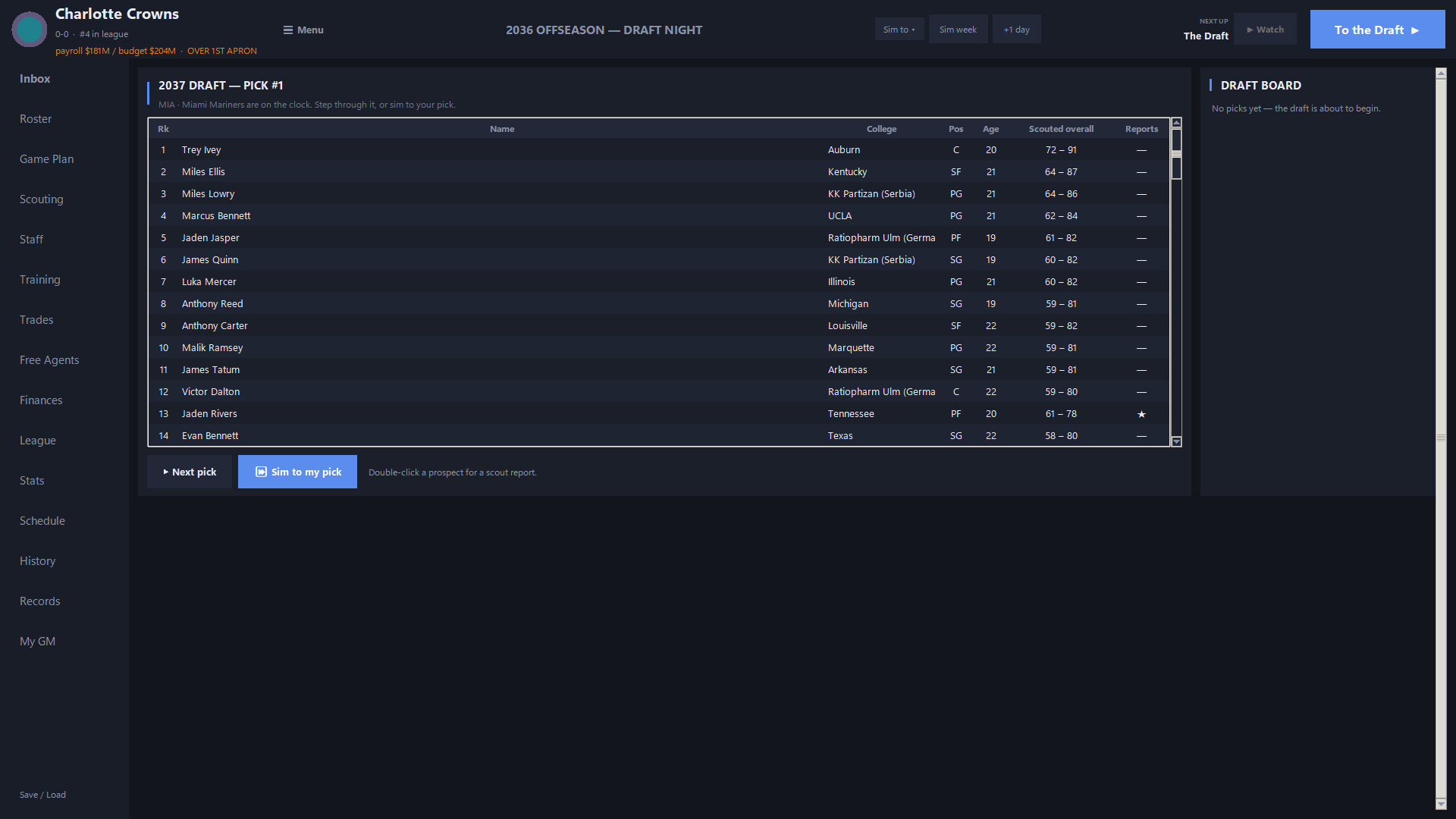View Stats page
The image size is (1456, 819).
tap(32, 481)
